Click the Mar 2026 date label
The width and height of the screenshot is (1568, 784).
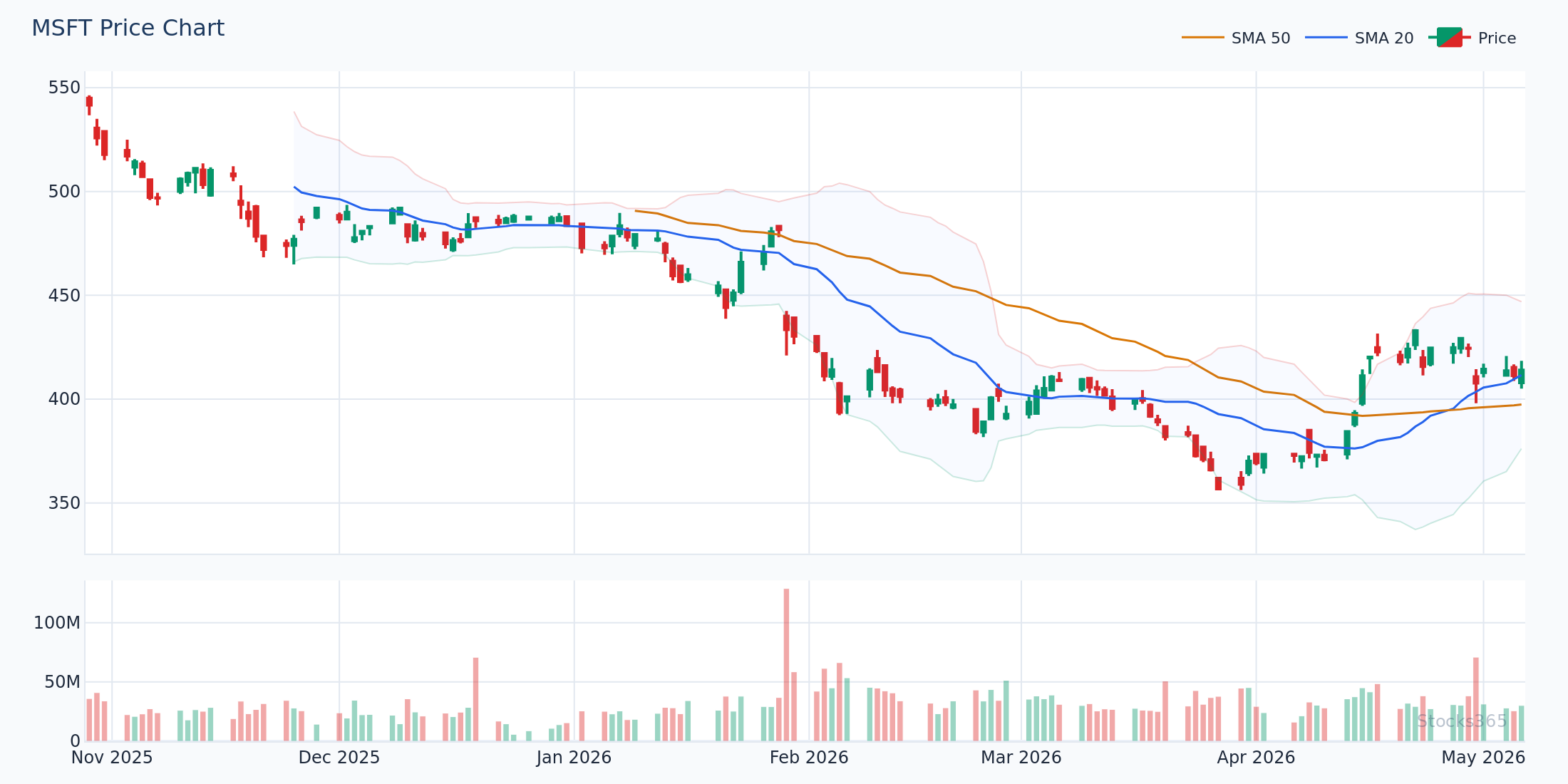pyautogui.click(x=1021, y=758)
